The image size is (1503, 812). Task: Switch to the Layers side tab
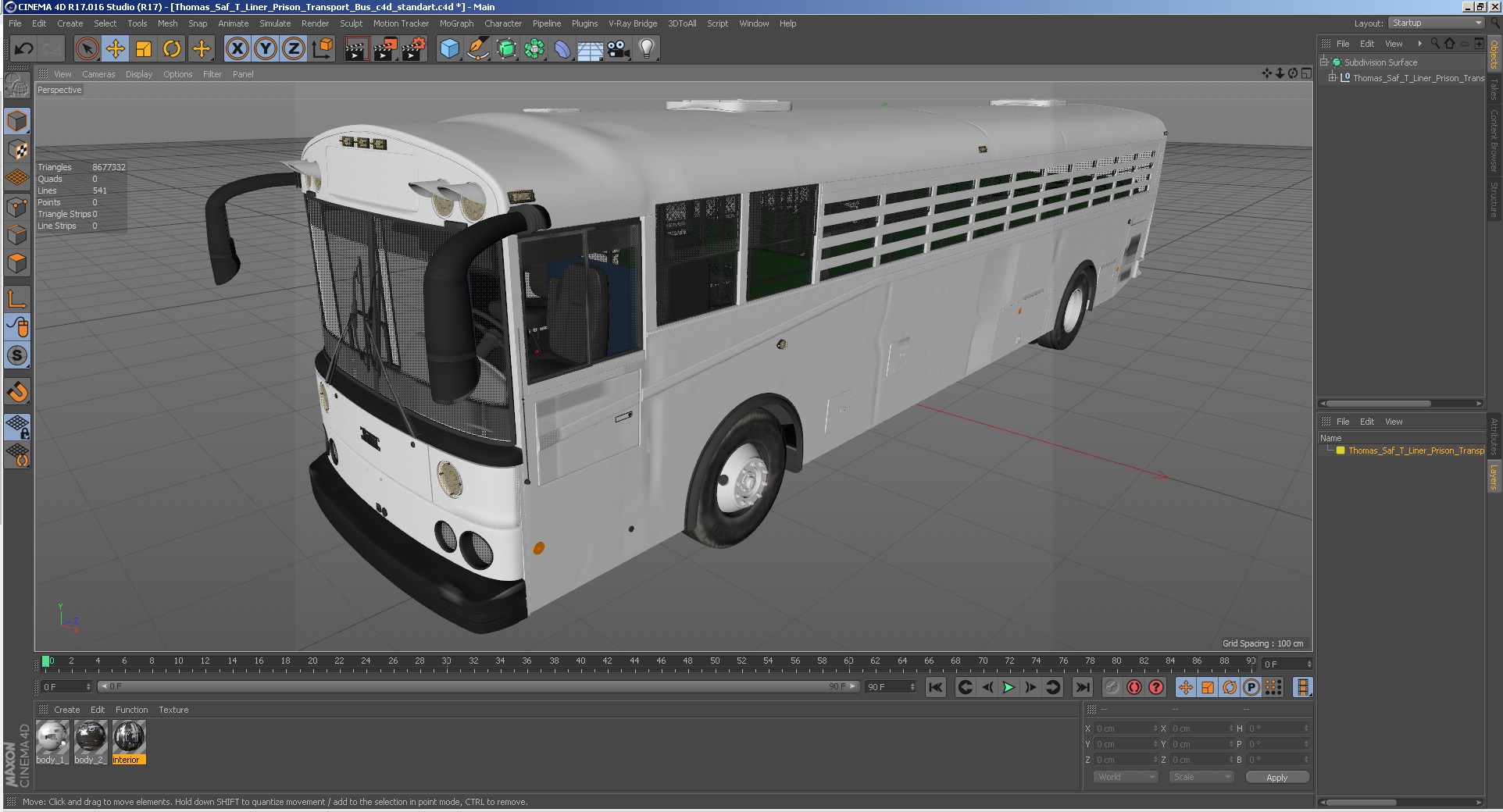coord(1494,476)
